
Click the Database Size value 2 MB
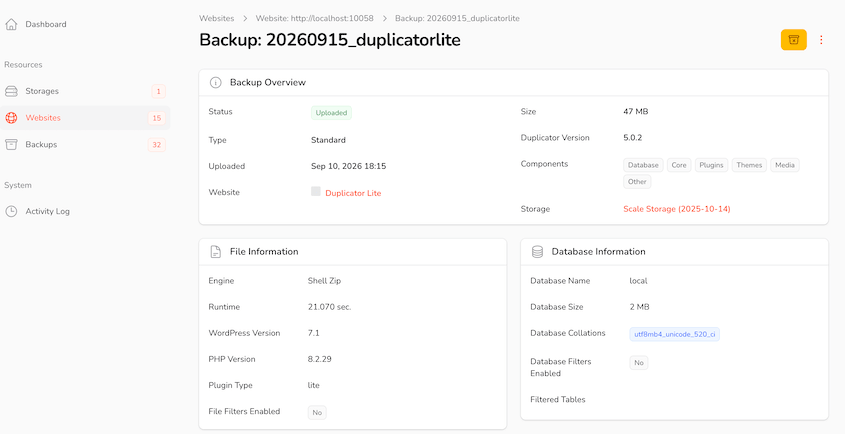[x=639, y=307]
